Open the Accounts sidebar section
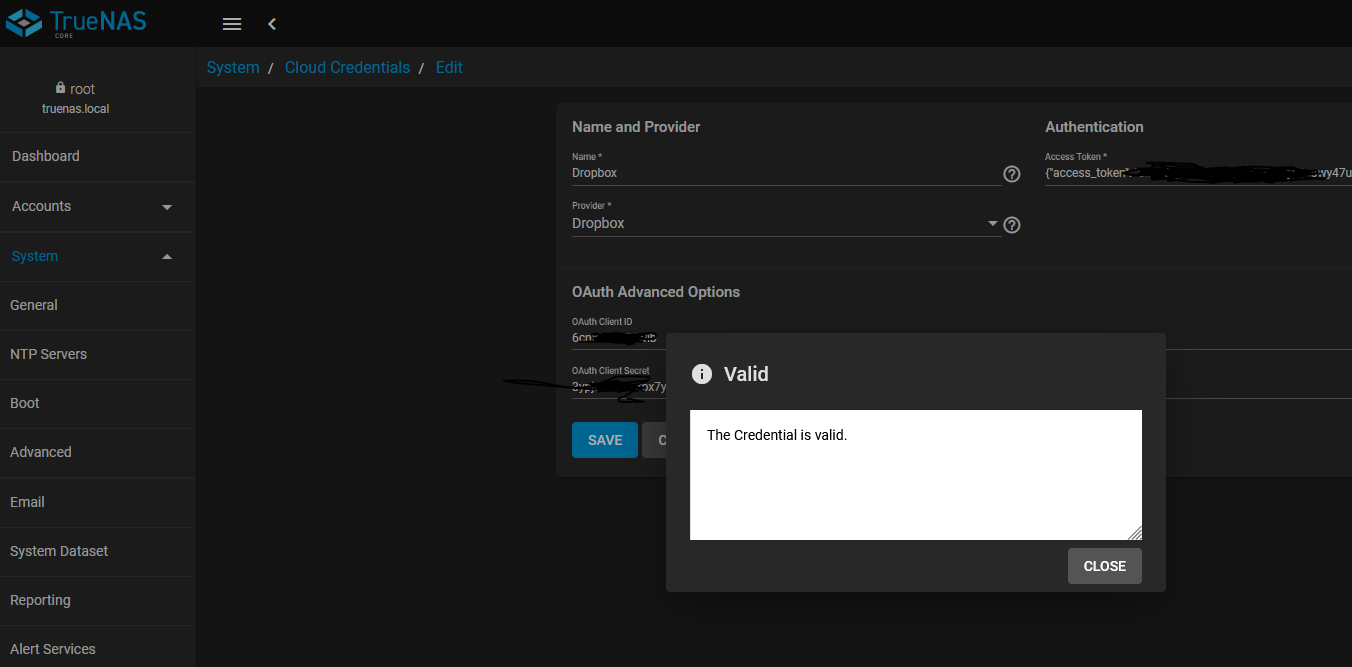1352x667 pixels. point(97,207)
